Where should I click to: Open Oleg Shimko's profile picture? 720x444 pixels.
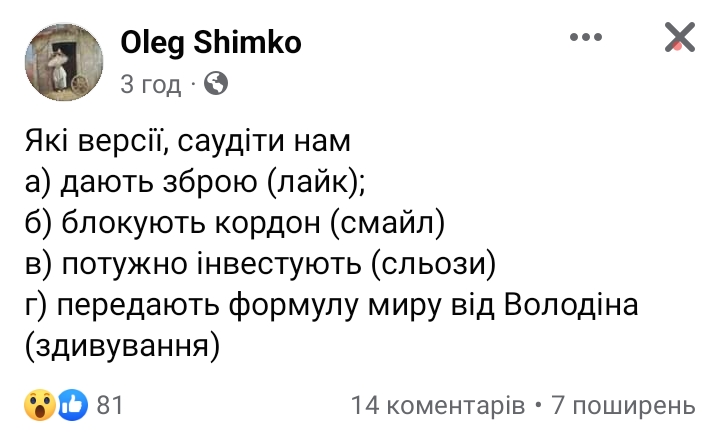pyautogui.click(x=64, y=62)
